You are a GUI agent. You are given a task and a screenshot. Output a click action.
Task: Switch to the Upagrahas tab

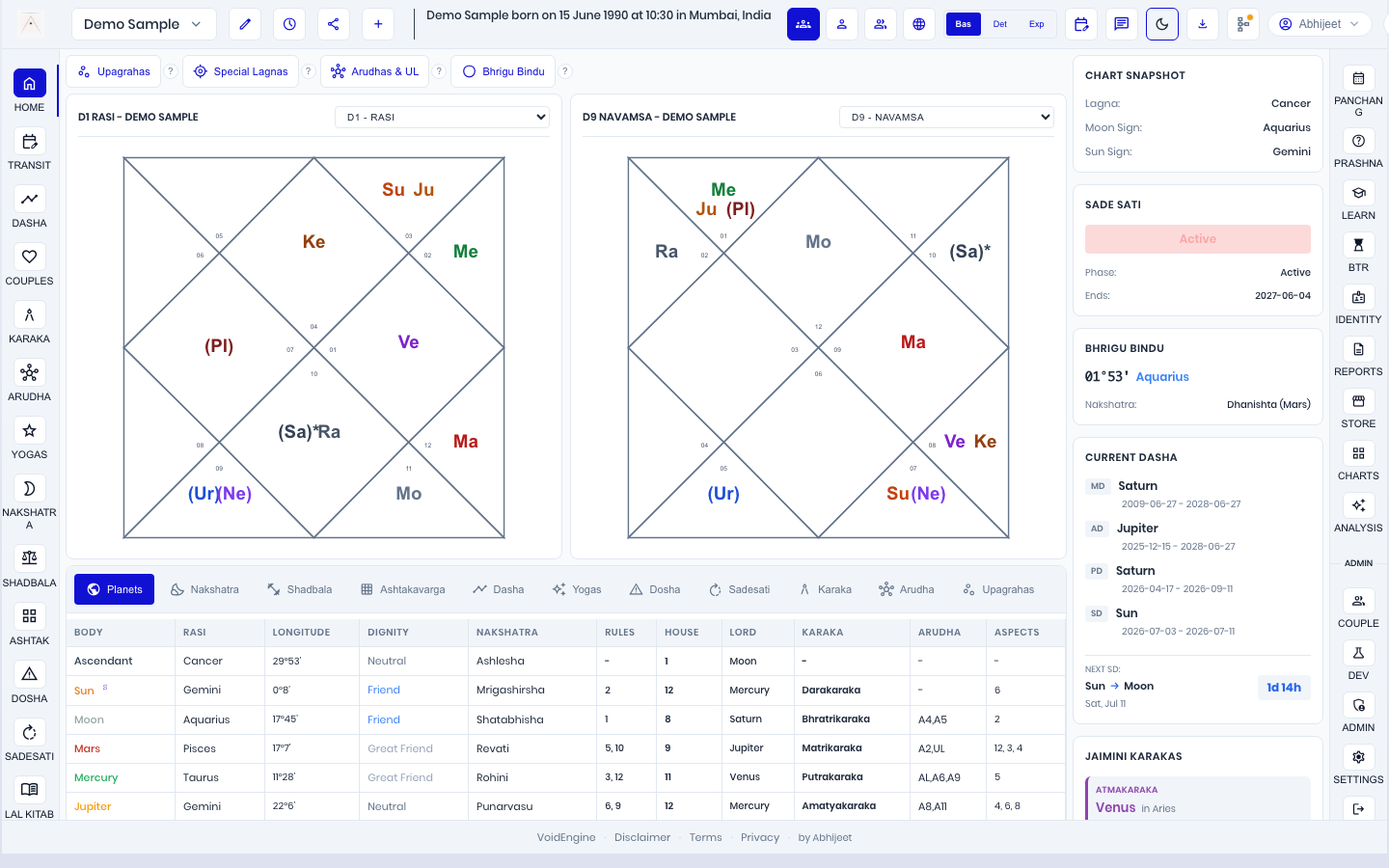tap(998, 589)
